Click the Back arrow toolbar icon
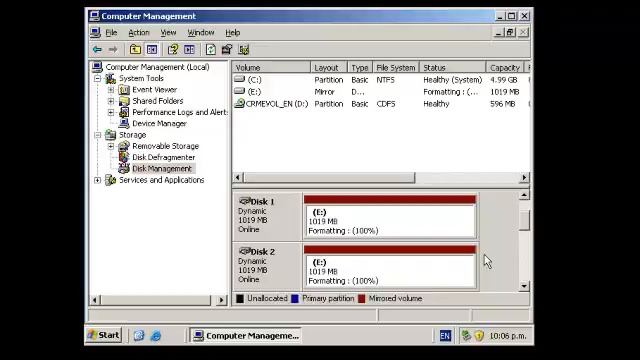 pos(97,50)
